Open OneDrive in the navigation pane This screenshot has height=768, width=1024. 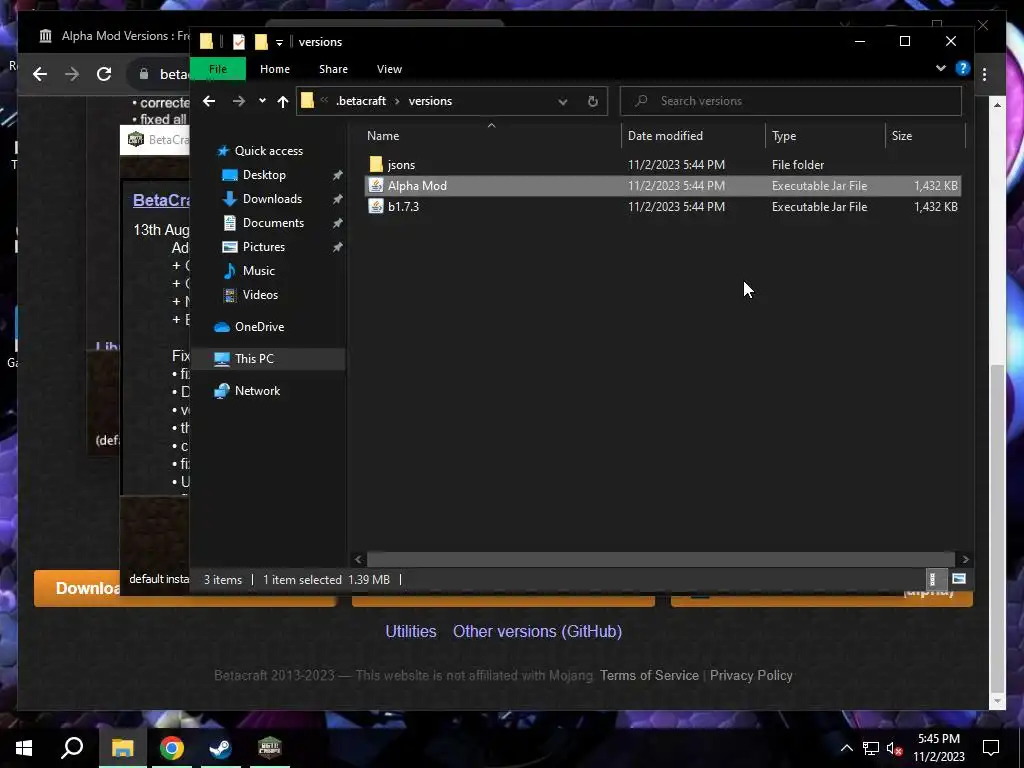[259, 327]
